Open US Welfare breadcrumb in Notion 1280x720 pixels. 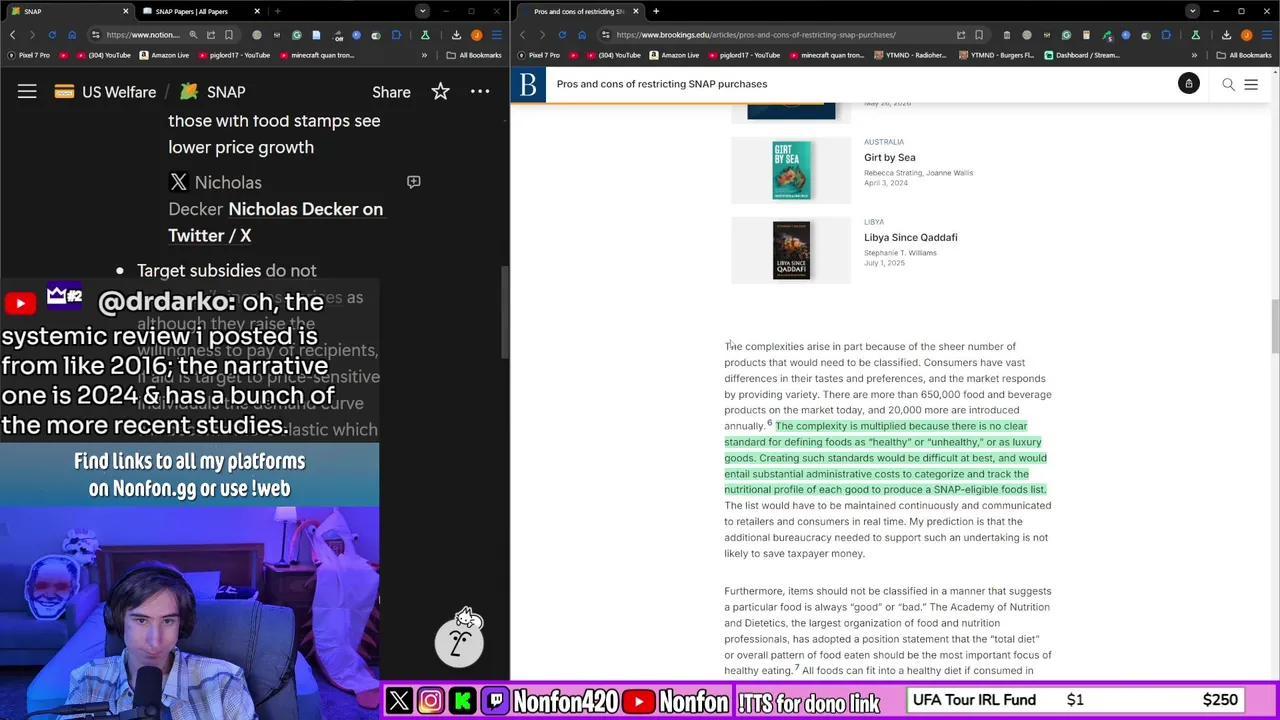[105, 92]
